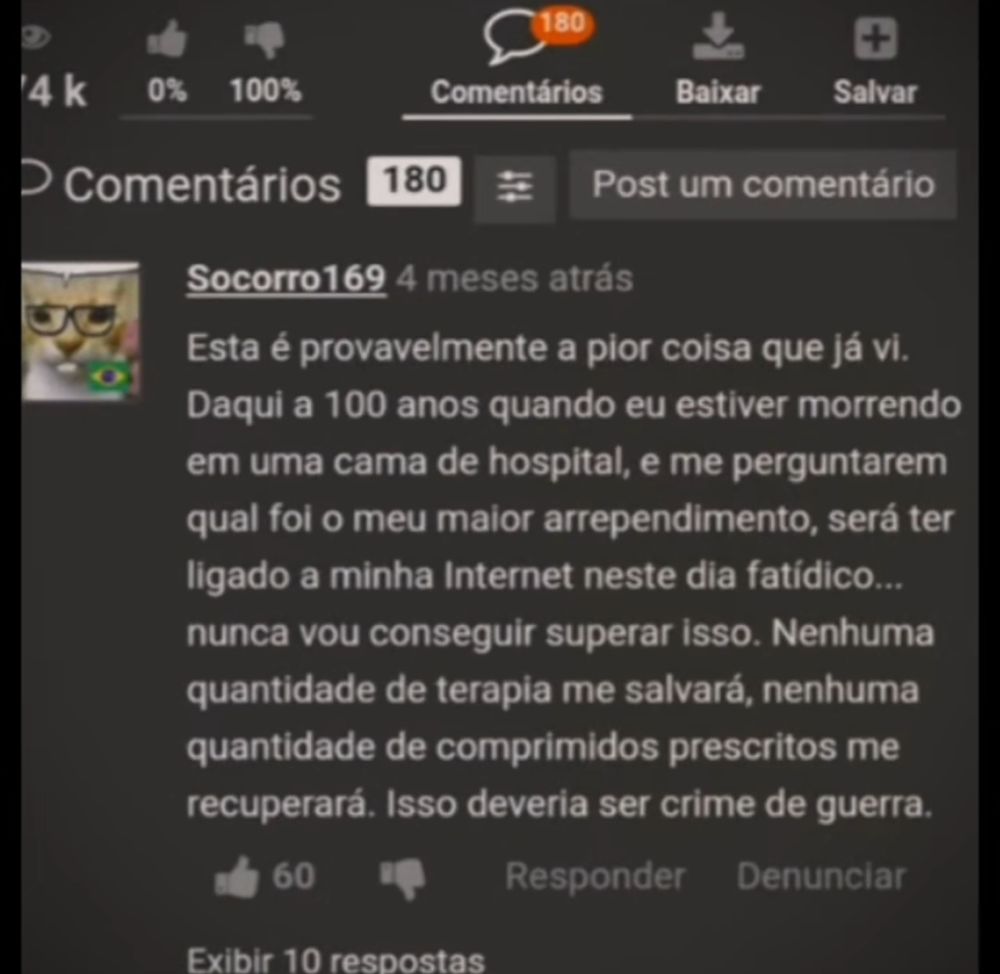1000x974 pixels.
Task: Click the video thumbs-up icon
Action: pyautogui.click(x=166, y=40)
